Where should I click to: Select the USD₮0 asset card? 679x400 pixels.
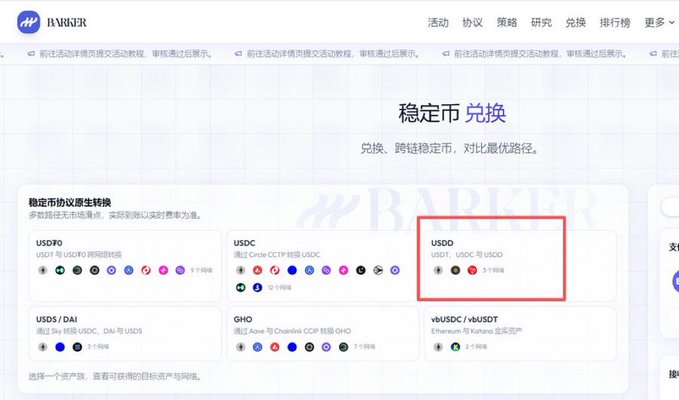[125, 265]
